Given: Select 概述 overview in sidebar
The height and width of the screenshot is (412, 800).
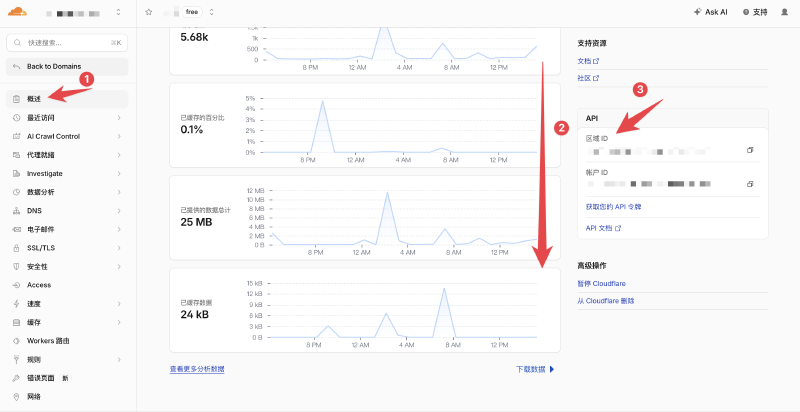Looking at the screenshot, I should point(67,99).
